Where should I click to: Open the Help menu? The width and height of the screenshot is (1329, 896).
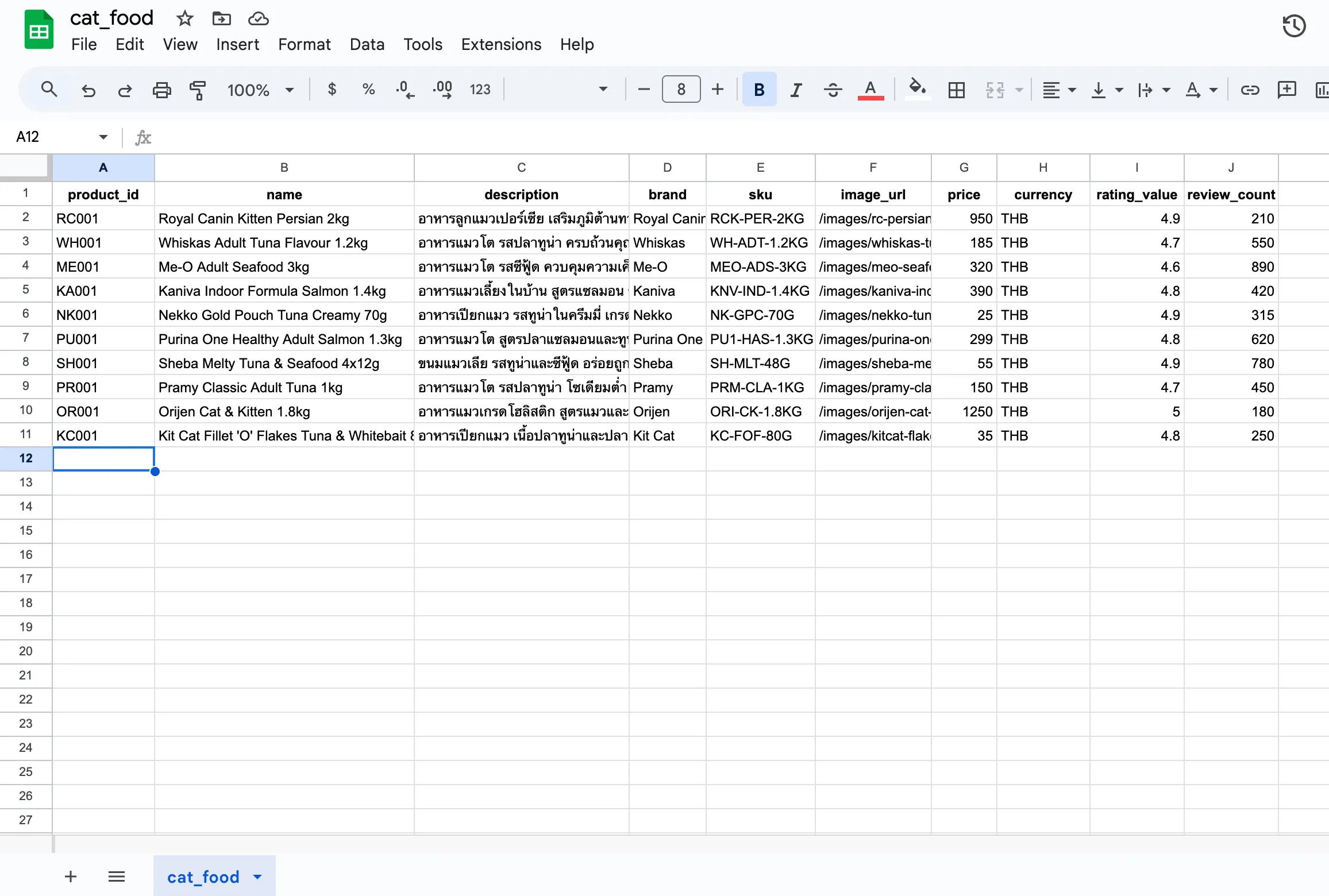(577, 44)
